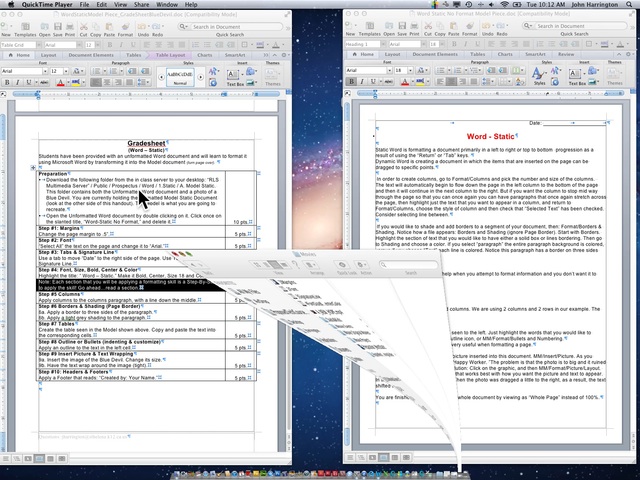This screenshot has height=480, width=640.
Task: Click Templates icon in right Word Static window
Action: 370,26
